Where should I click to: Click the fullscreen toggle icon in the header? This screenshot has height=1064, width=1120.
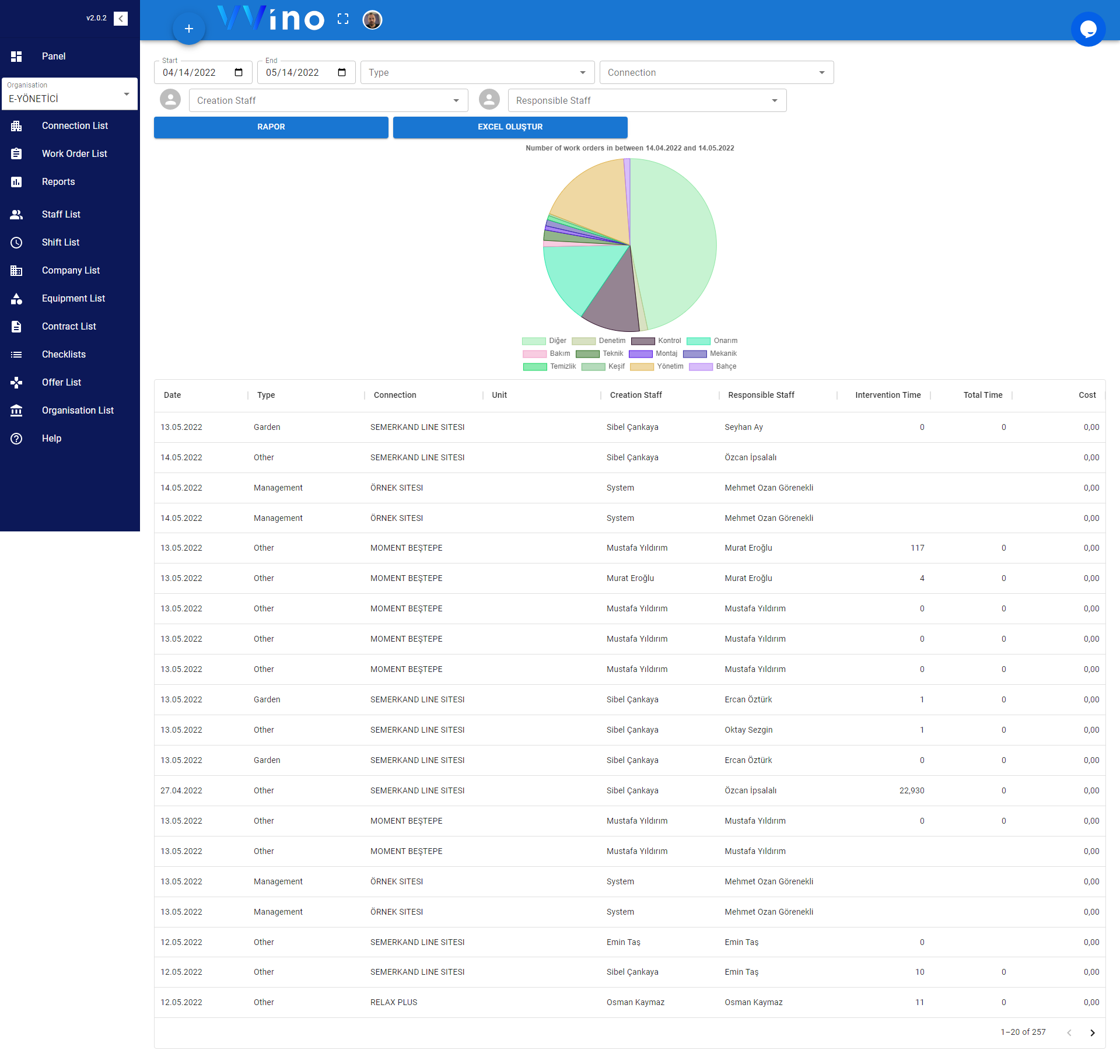(x=343, y=19)
